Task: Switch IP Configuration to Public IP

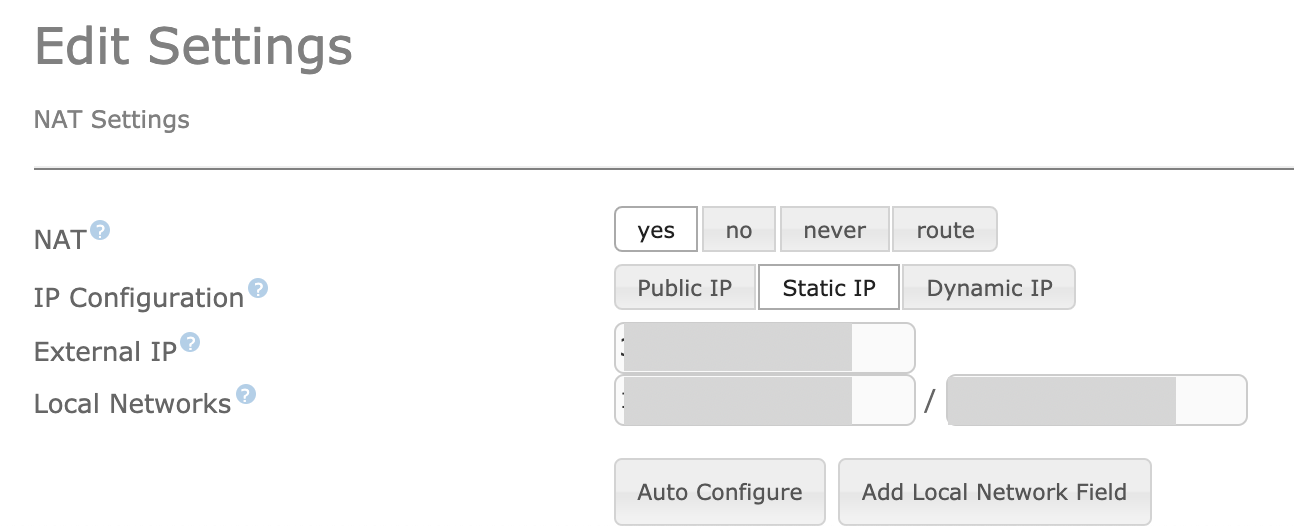Action: [x=685, y=288]
